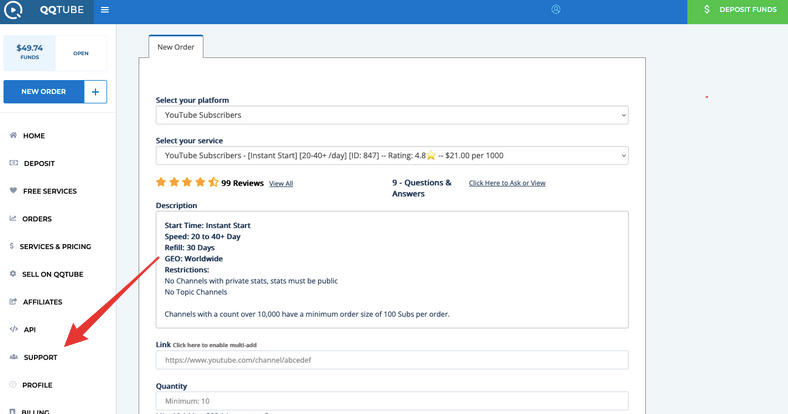This screenshot has height=414, width=788.
Task: Open the user account icon in header
Action: pos(555,9)
